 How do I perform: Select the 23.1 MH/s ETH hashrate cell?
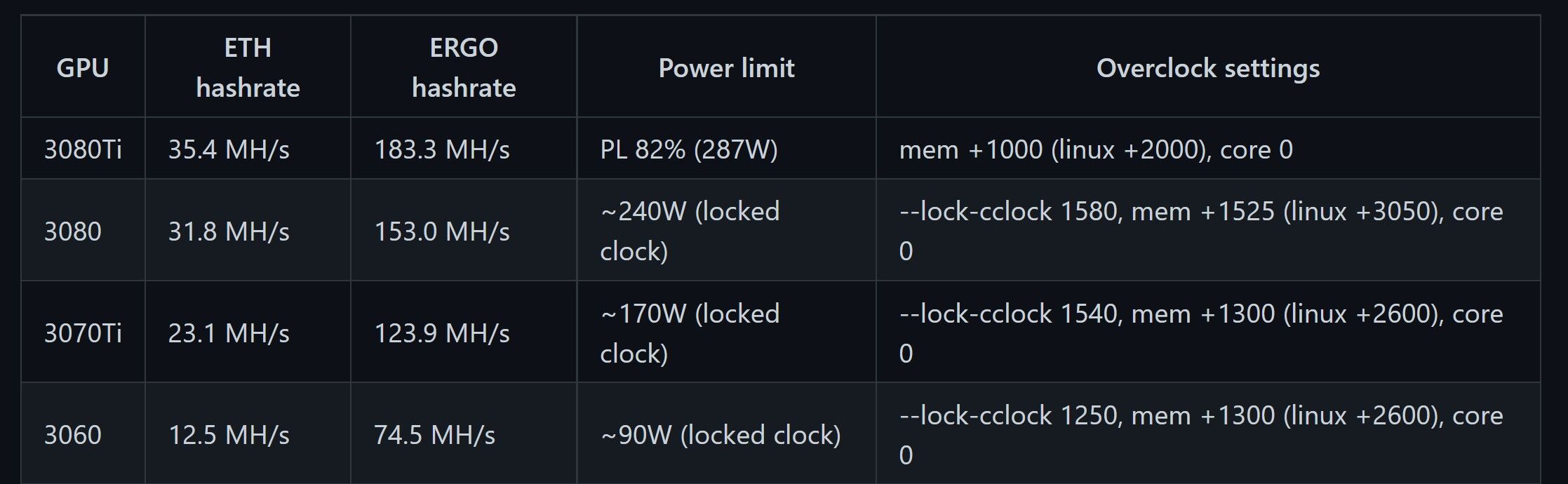click(229, 333)
